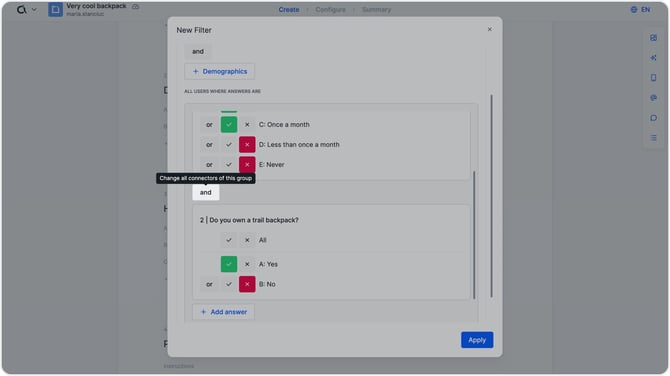Change 'or' connector beside B: No
This screenshot has height=376, width=670.
coord(209,284)
